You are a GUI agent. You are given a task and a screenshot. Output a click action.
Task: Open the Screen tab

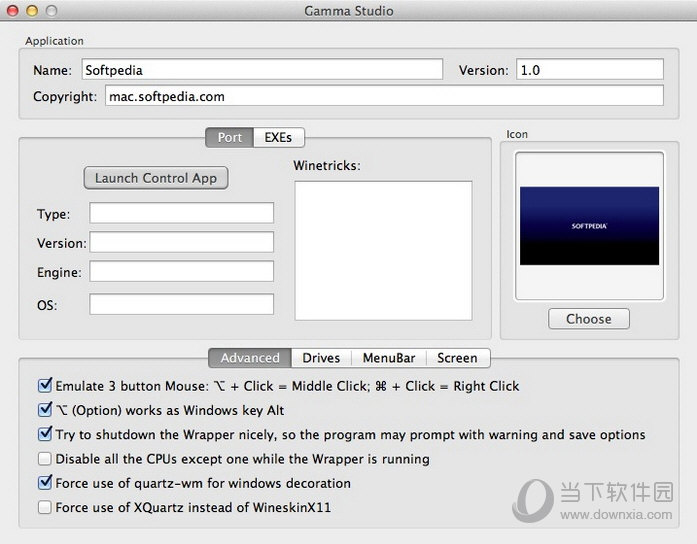coord(457,358)
